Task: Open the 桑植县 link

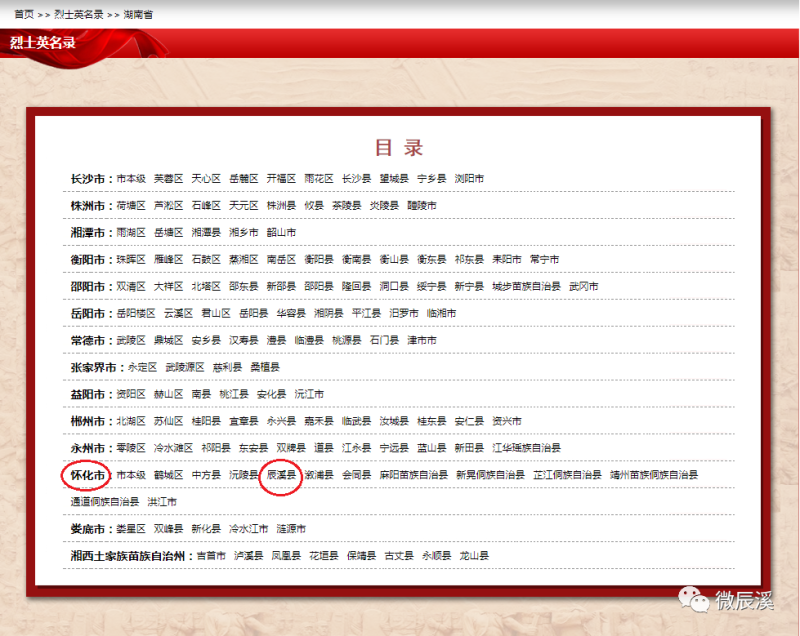Action: [x=265, y=367]
